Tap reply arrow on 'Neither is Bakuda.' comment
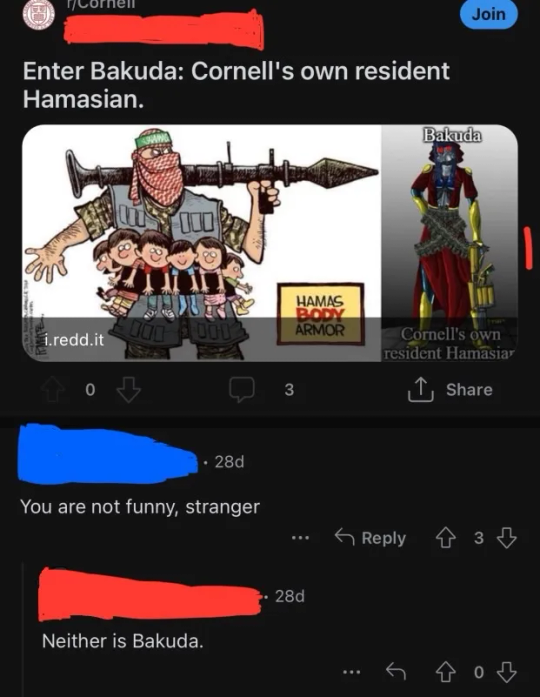Image resolution: width=540 pixels, height=697 pixels. coord(396,671)
